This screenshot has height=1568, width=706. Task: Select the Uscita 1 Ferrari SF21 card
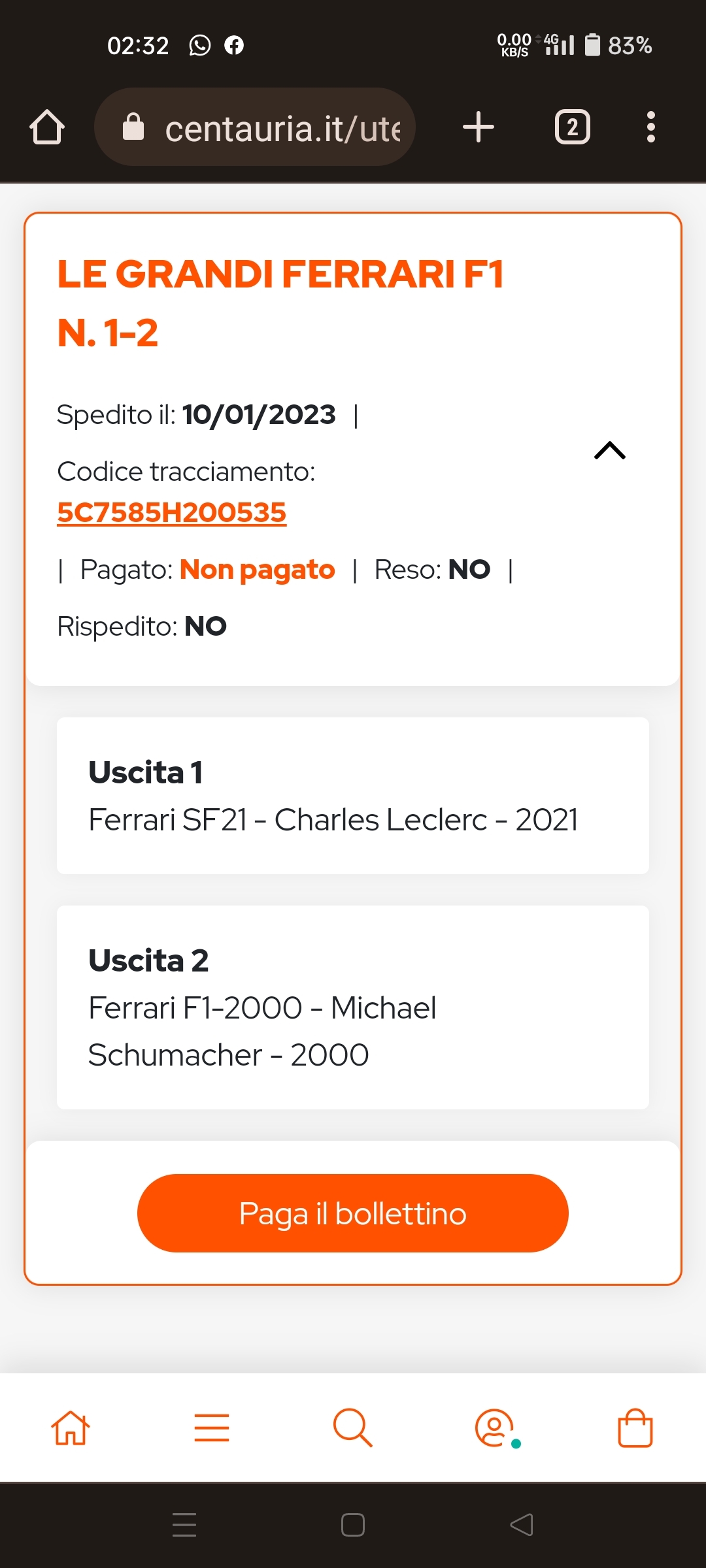tap(353, 796)
